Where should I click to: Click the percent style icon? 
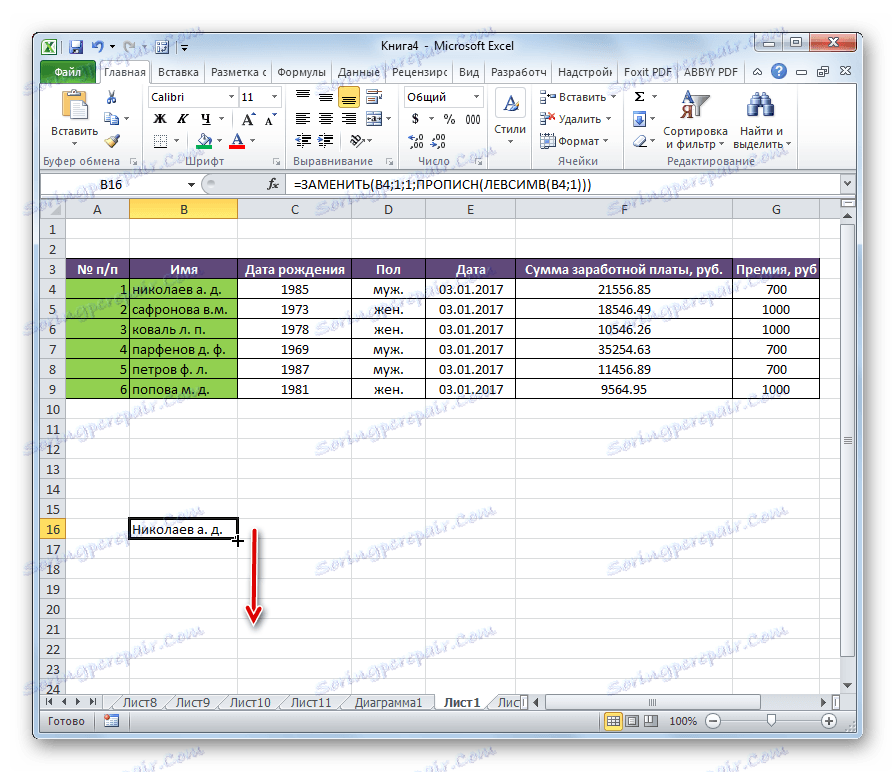(449, 119)
